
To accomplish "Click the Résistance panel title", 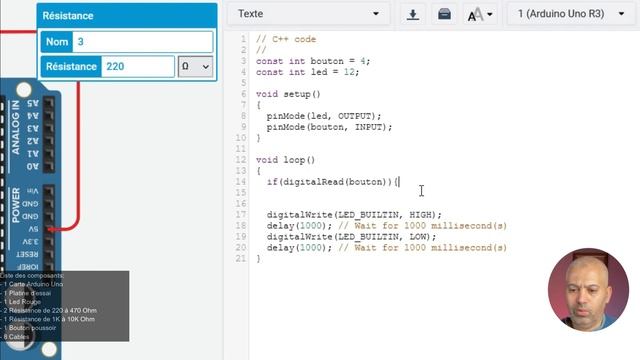I will coord(68,16).
